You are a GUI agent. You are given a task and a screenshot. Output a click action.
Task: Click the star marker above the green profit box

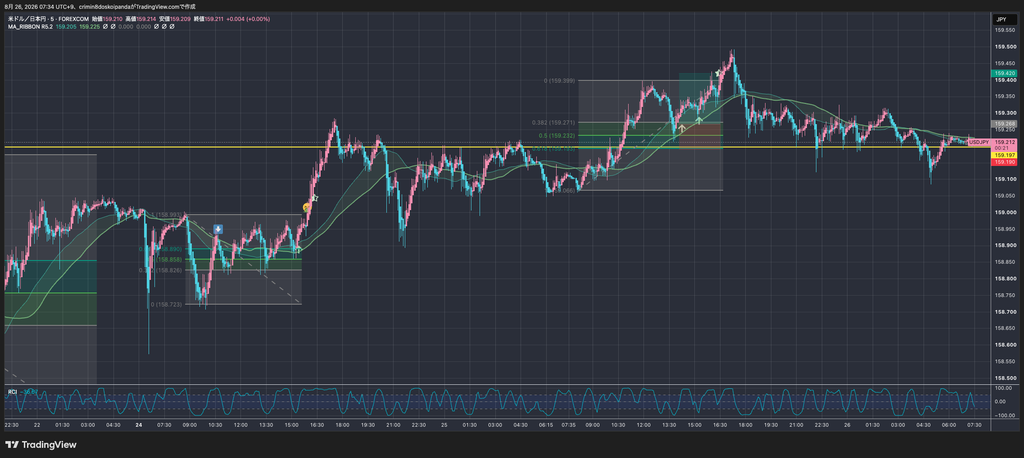(x=718, y=73)
